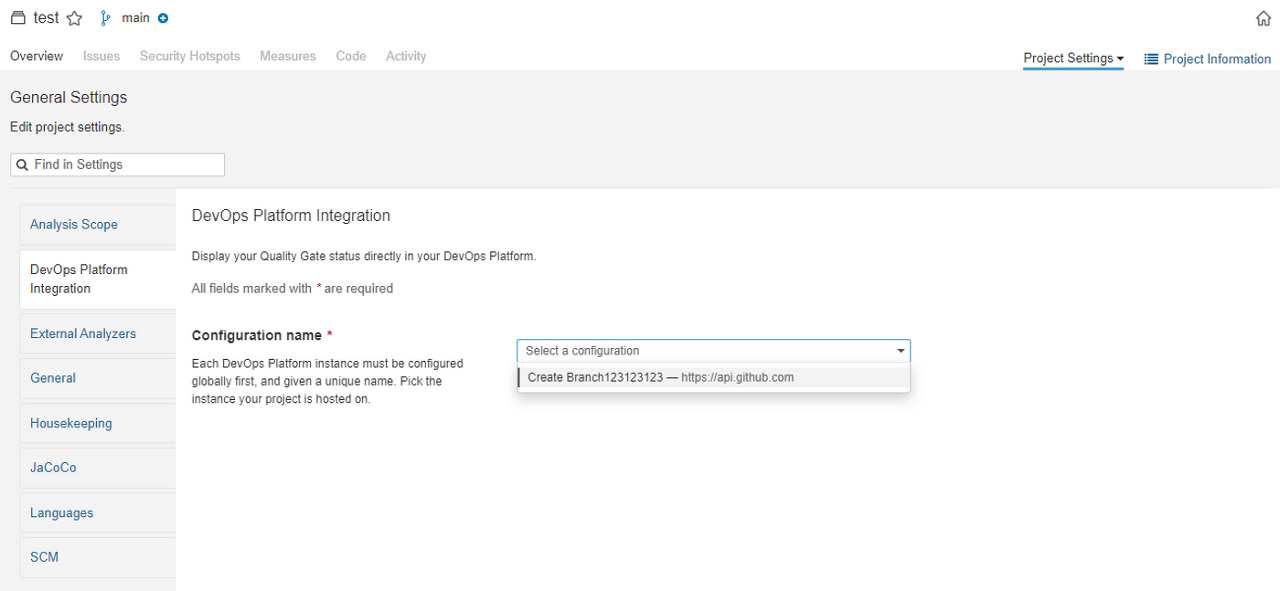Click the project icon next to test

coord(18,18)
